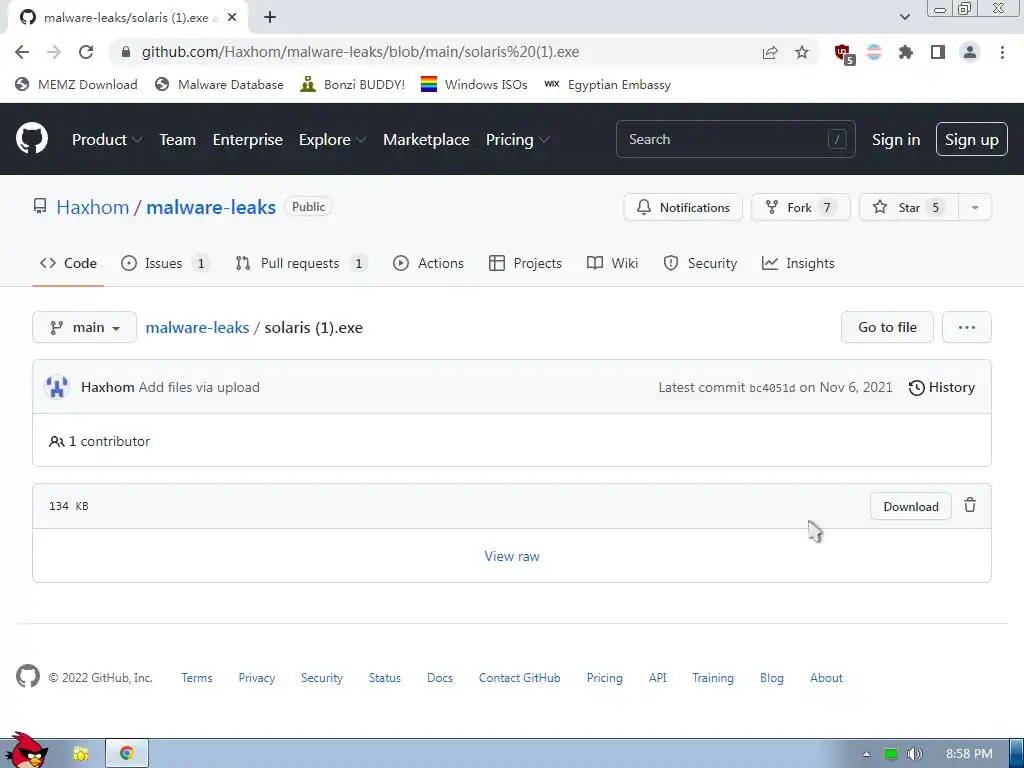Viewport: 1024px width, 768px height.
Task: Show hidden tray icons arrow
Action: tap(866, 754)
